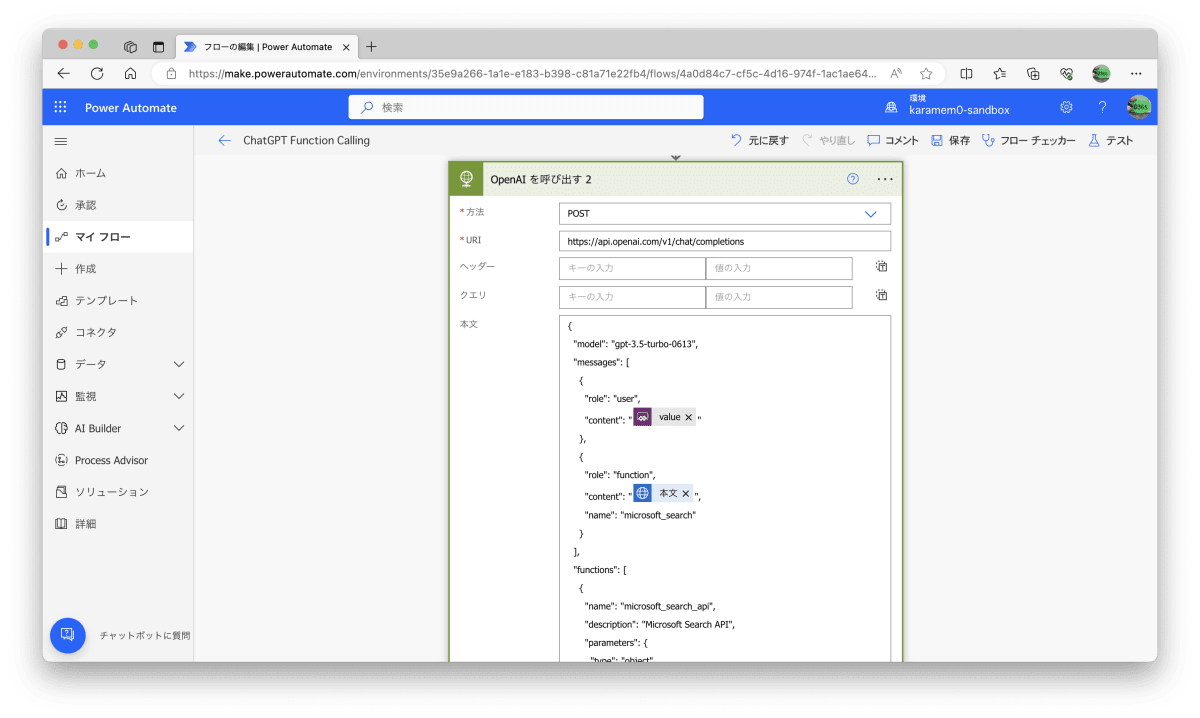Go to browser home page

point(130,73)
